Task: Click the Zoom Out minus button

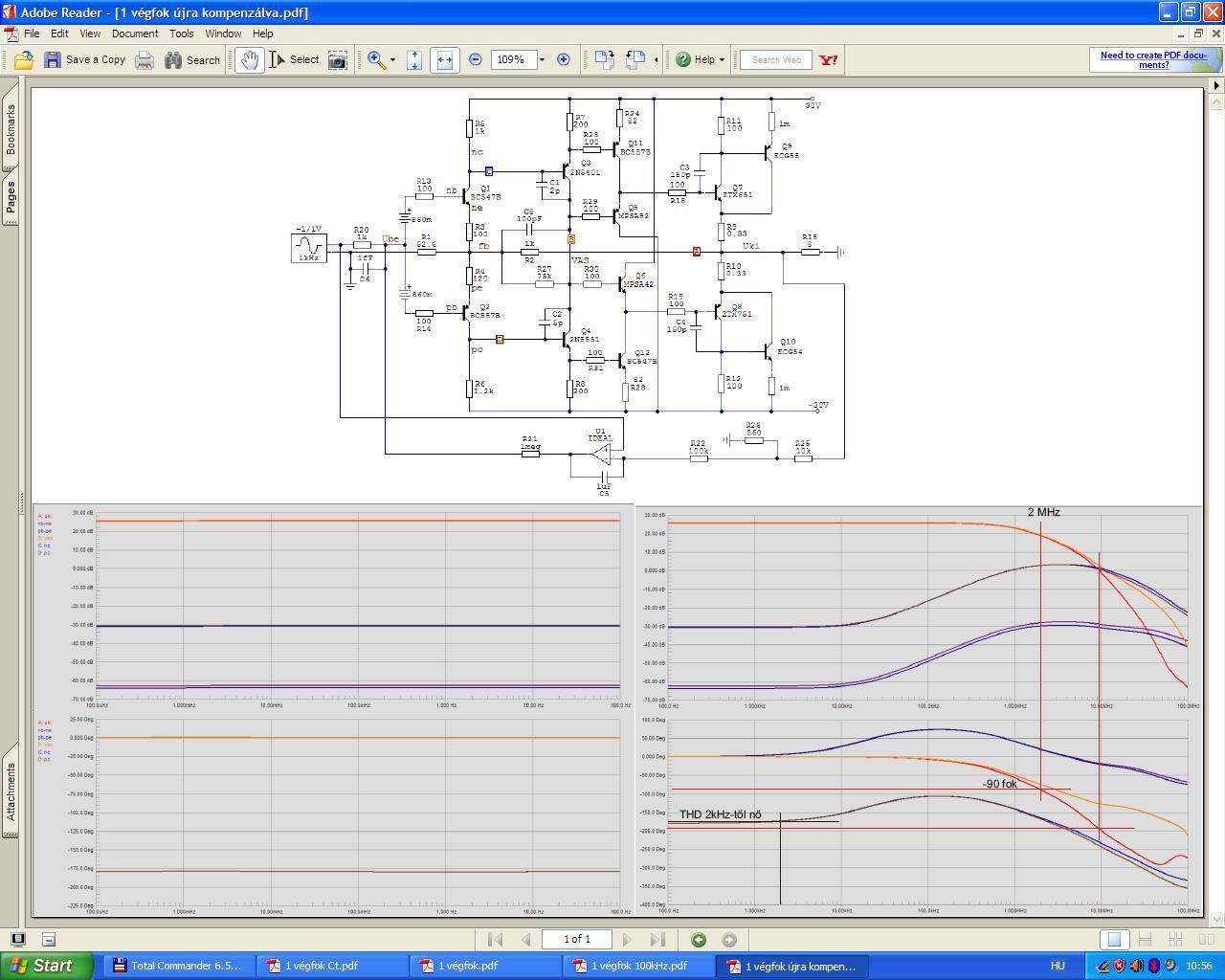Action: tap(476, 60)
